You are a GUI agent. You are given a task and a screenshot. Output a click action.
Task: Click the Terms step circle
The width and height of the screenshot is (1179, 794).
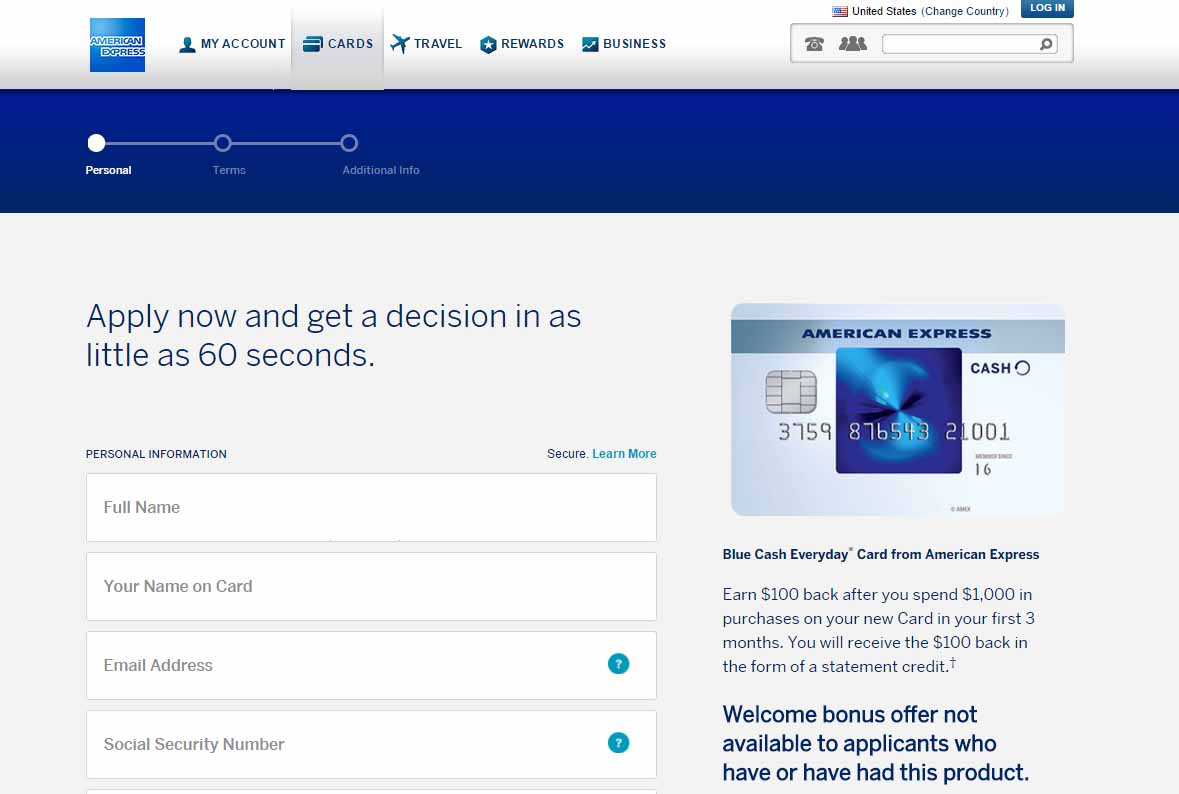tap(223, 143)
